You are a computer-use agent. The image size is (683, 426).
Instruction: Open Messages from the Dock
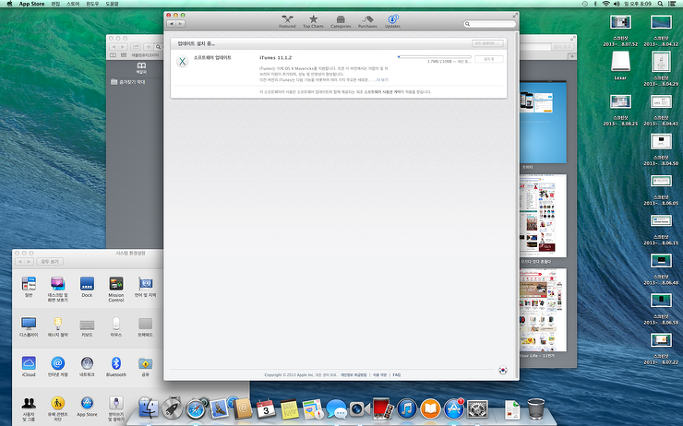(336, 409)
